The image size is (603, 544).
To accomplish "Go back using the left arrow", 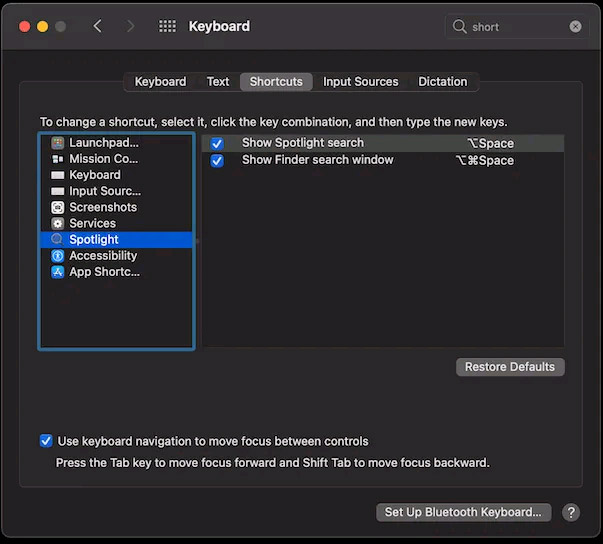I will click(x=97, y=26).
